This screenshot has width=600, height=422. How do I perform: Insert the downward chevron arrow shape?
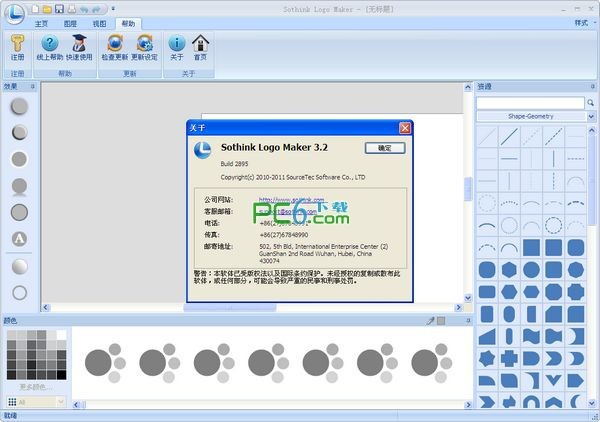554,380
